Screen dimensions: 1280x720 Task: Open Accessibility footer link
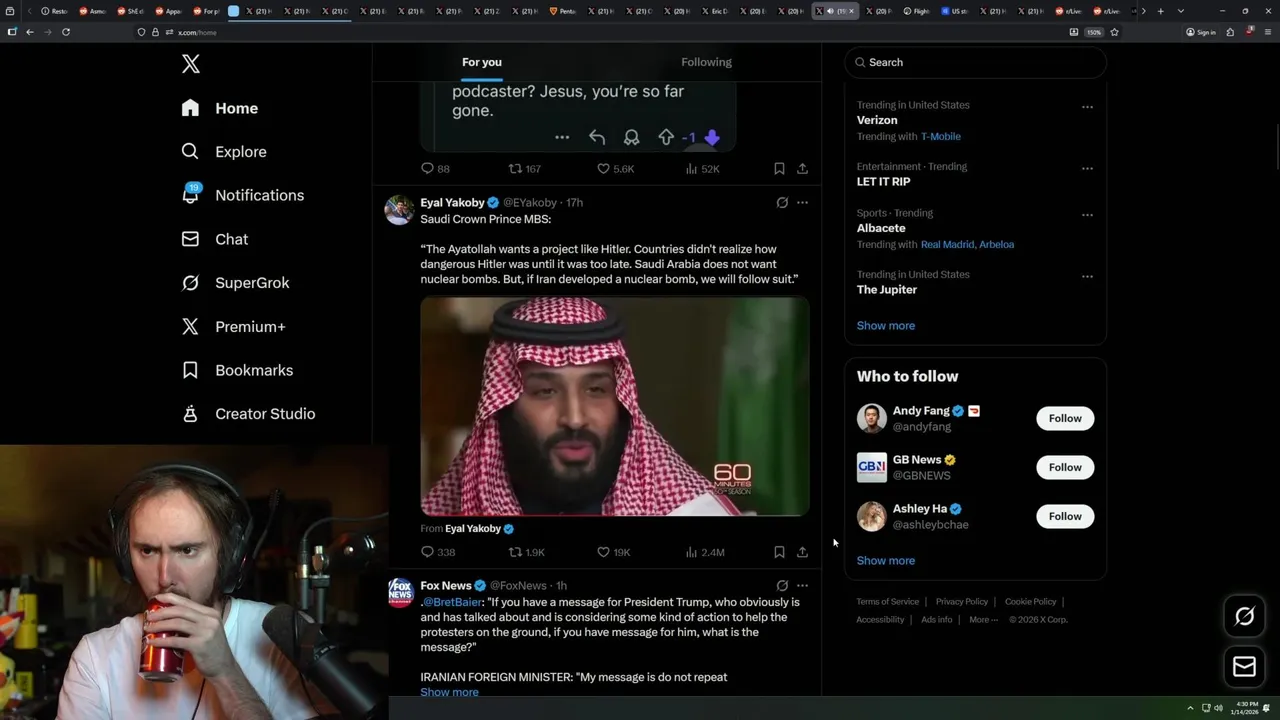click(x=880, y=620)
